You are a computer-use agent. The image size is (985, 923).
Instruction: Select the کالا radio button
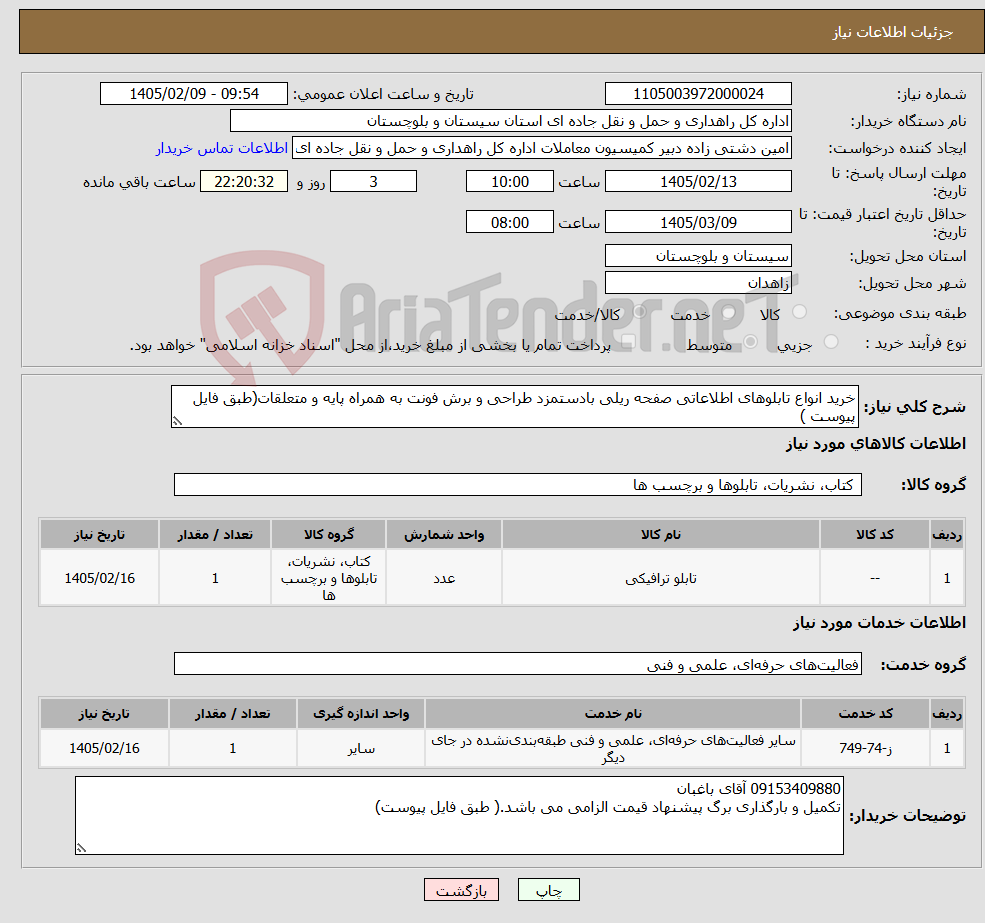pos(800,312)
